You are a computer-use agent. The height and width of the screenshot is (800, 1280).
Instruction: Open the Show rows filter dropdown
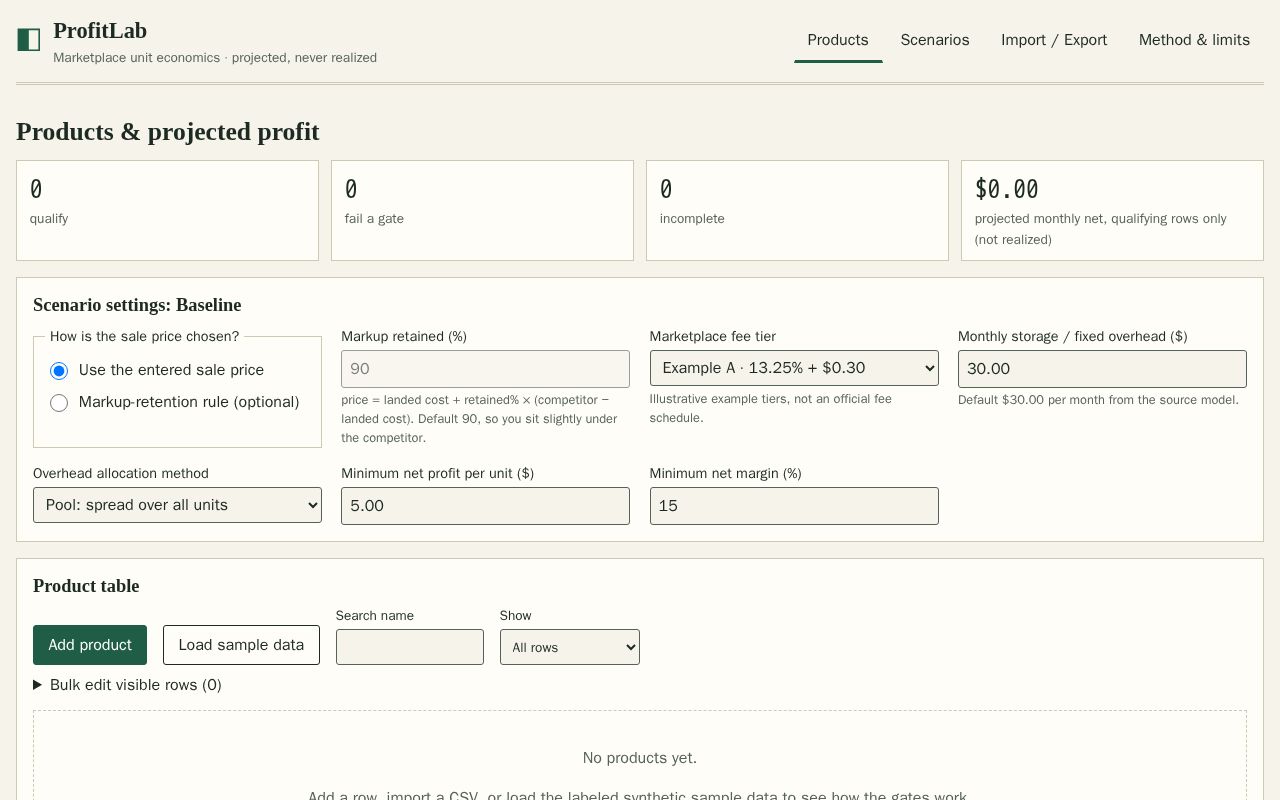pos(570,647)
